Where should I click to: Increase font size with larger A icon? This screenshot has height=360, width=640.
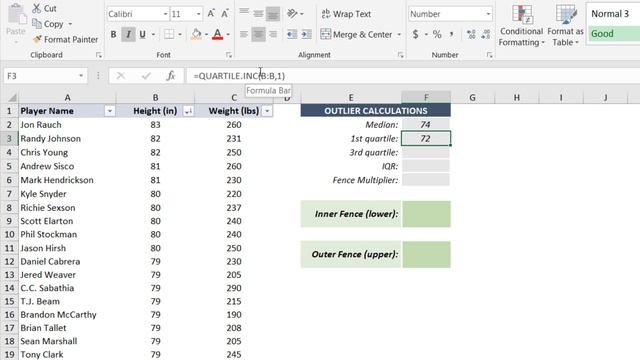click(x=211, y=13)
